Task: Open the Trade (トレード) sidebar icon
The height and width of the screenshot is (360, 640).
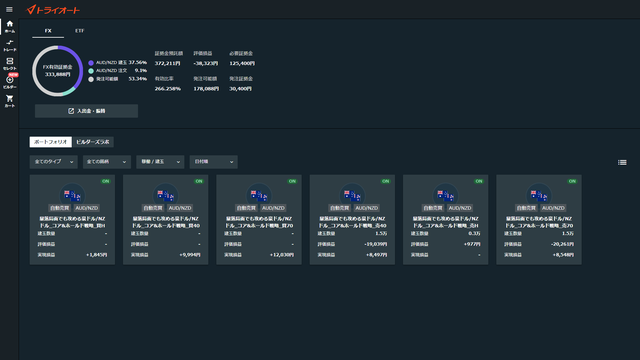Action: click(x=9, y=45)
